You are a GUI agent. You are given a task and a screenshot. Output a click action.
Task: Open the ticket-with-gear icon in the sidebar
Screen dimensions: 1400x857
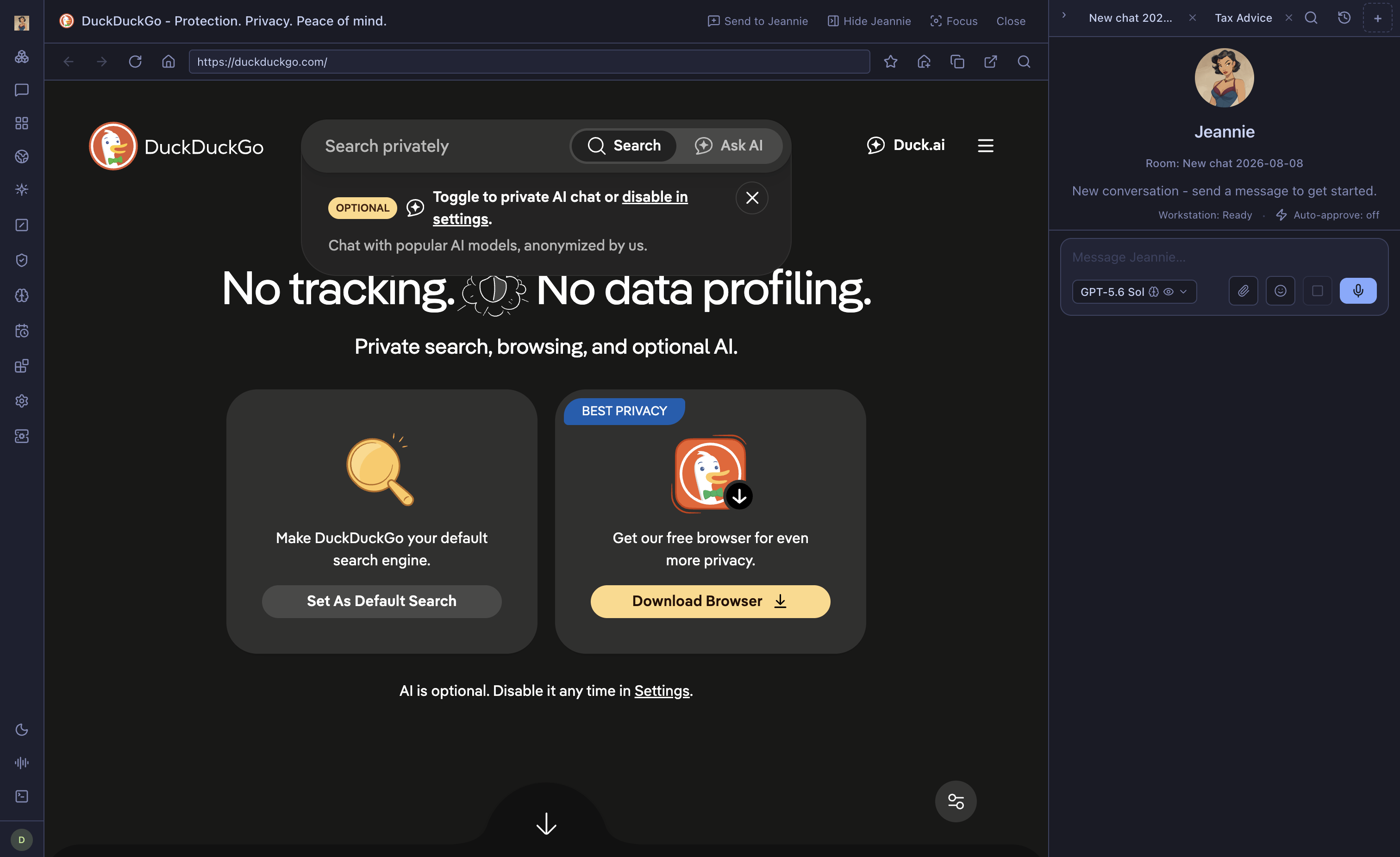pyautogui.click(x=22, y=437)
